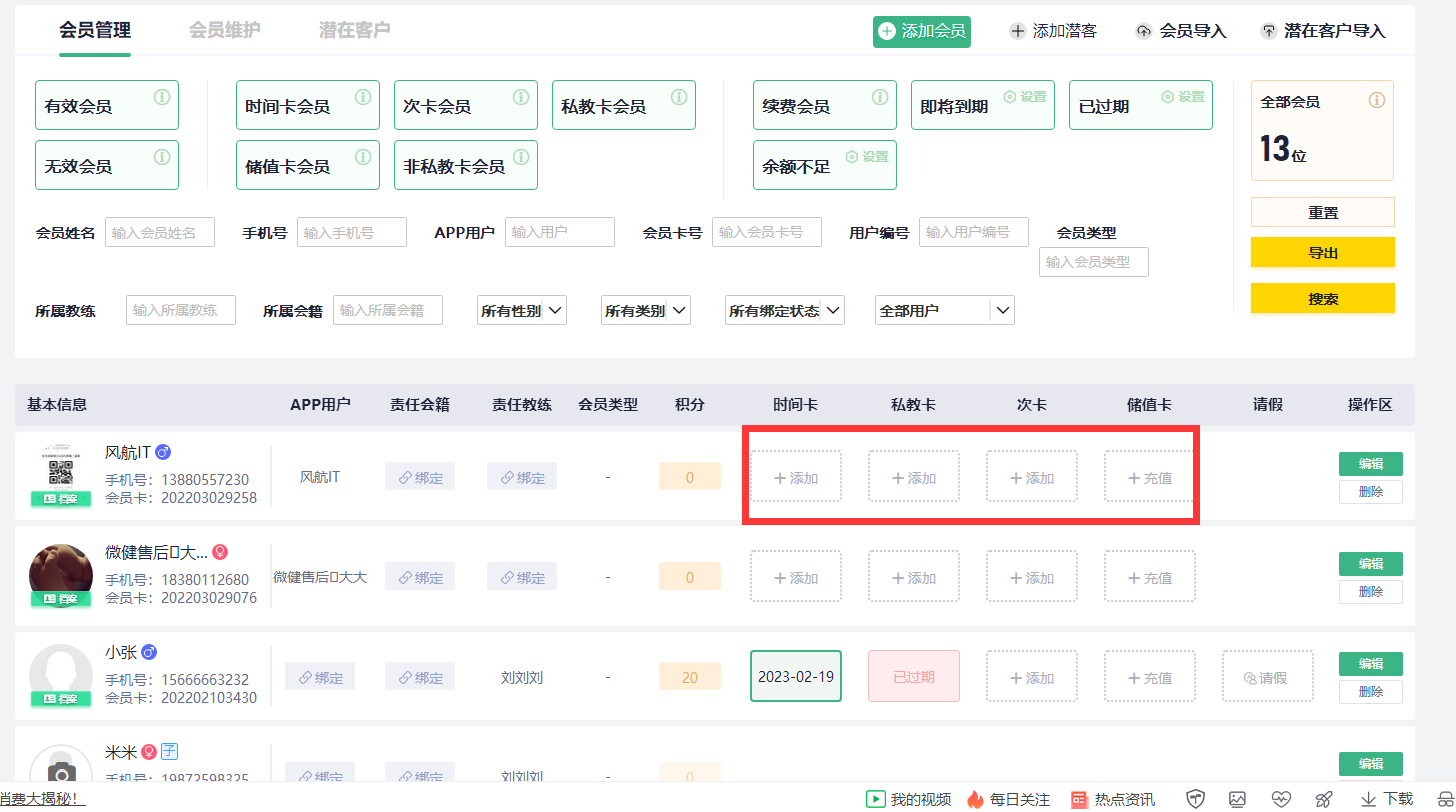Screen dimensions: 1456x812
Task: Toggle the 时间卡会员 filter card
Action: point(307,106)
